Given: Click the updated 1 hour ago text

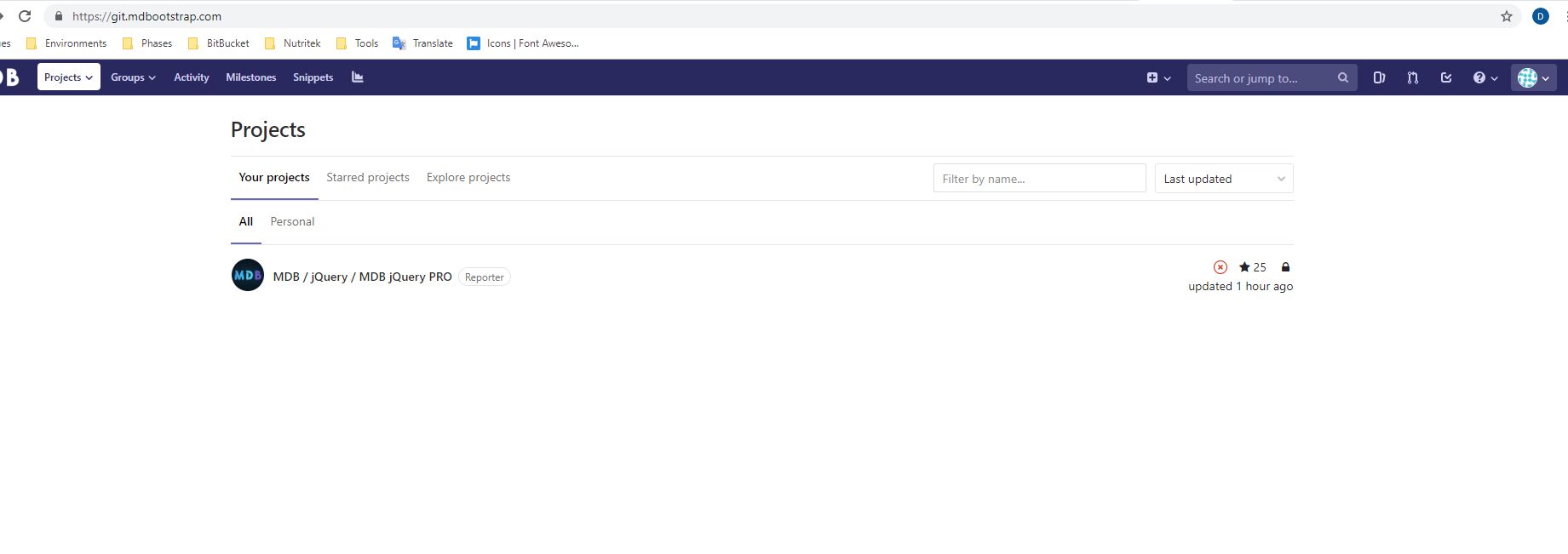Looking at the screenshot, I should point(1241,287).
